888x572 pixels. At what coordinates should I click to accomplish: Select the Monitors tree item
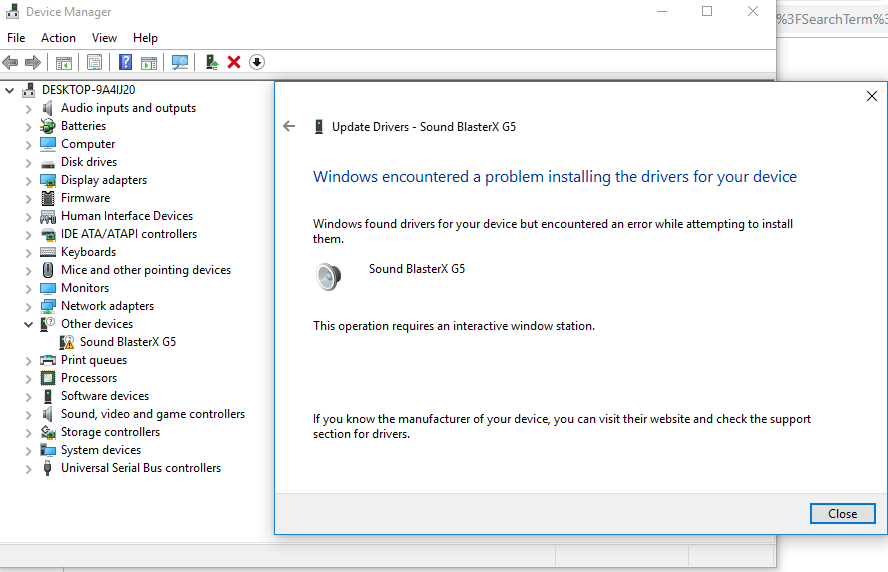coord(85,288)
